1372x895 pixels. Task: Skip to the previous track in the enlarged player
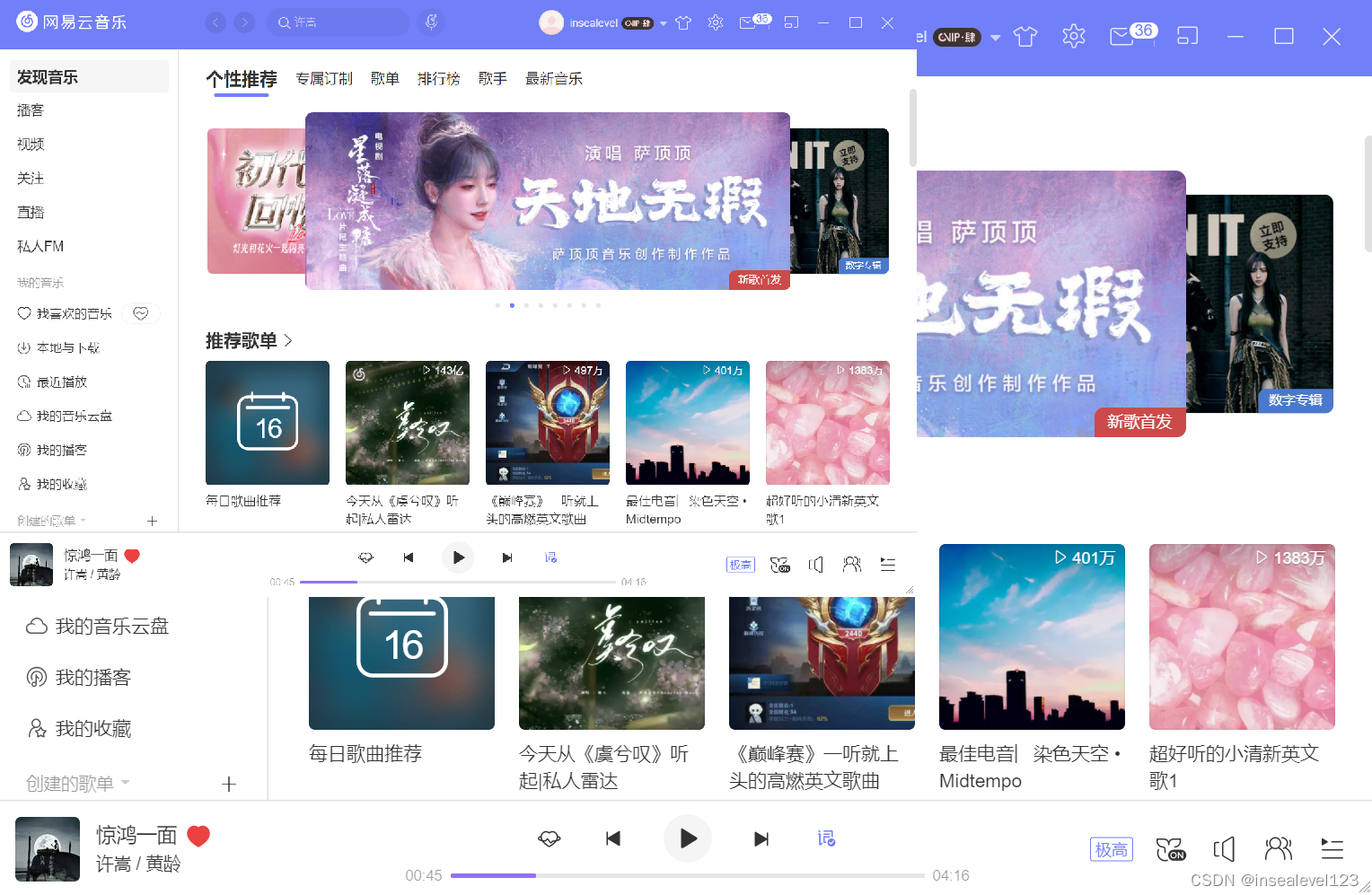pyautogui.click(x=613, y=838)
